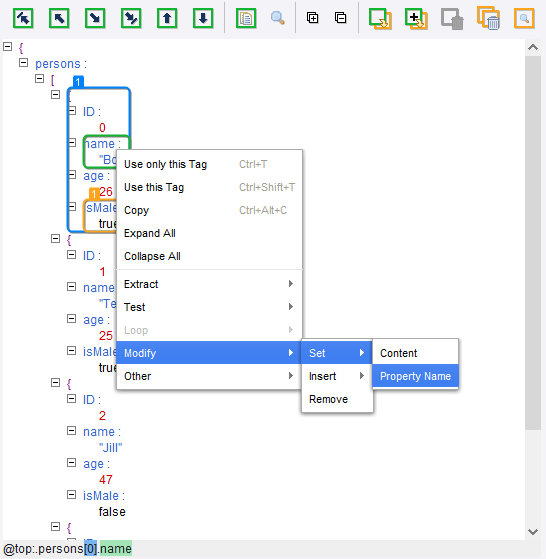Open the Other submenu

(x=210, y=376)
